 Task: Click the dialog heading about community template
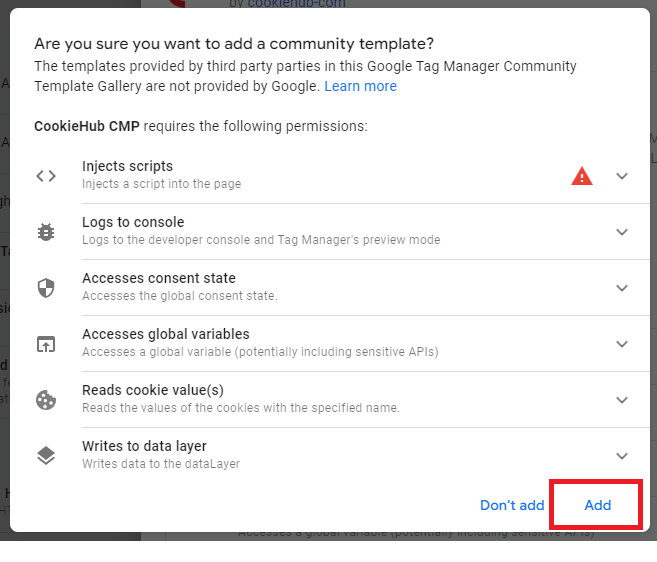tap(234, 44)
